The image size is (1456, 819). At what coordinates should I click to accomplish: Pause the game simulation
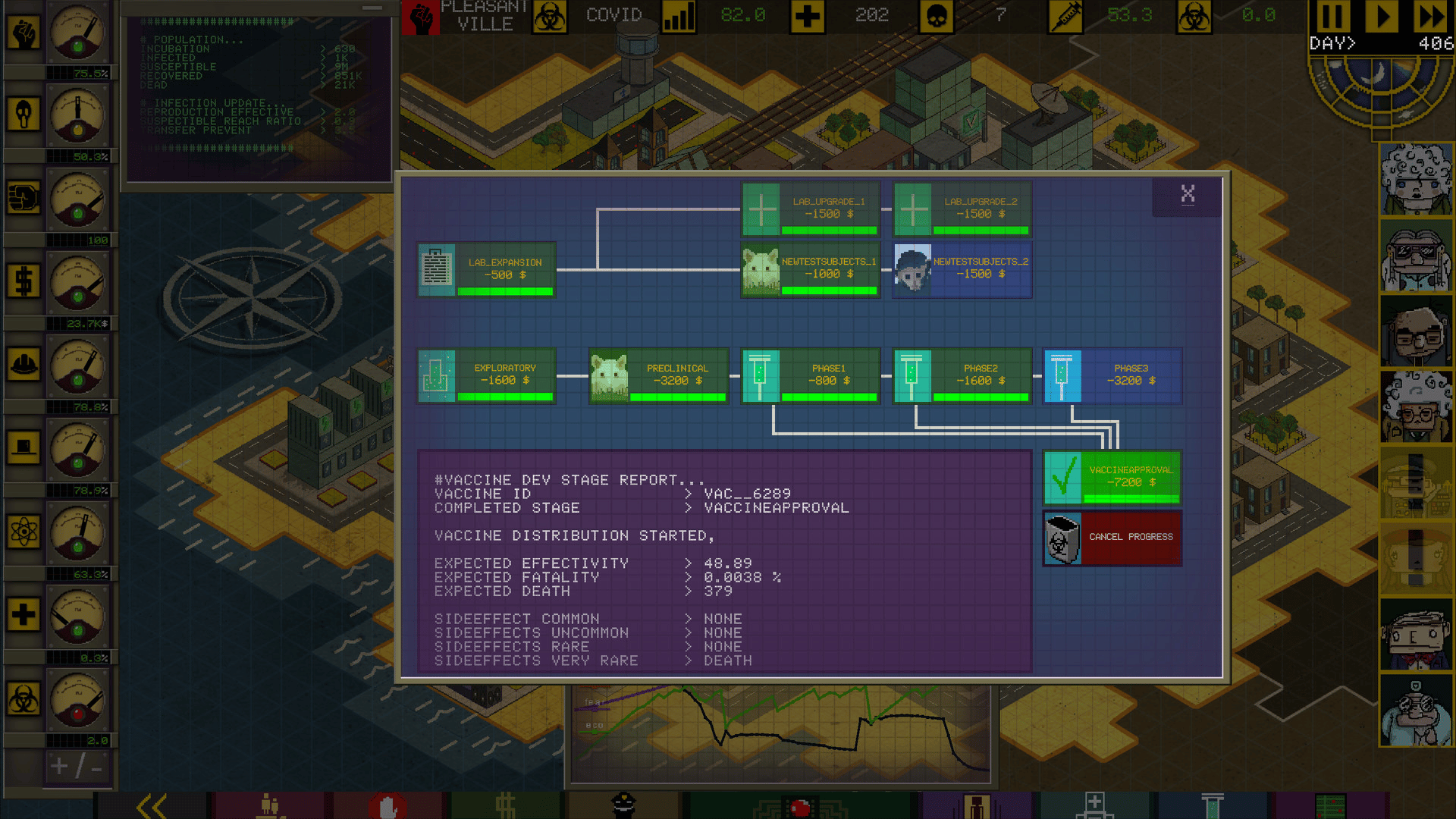[x=1332, y=17]
